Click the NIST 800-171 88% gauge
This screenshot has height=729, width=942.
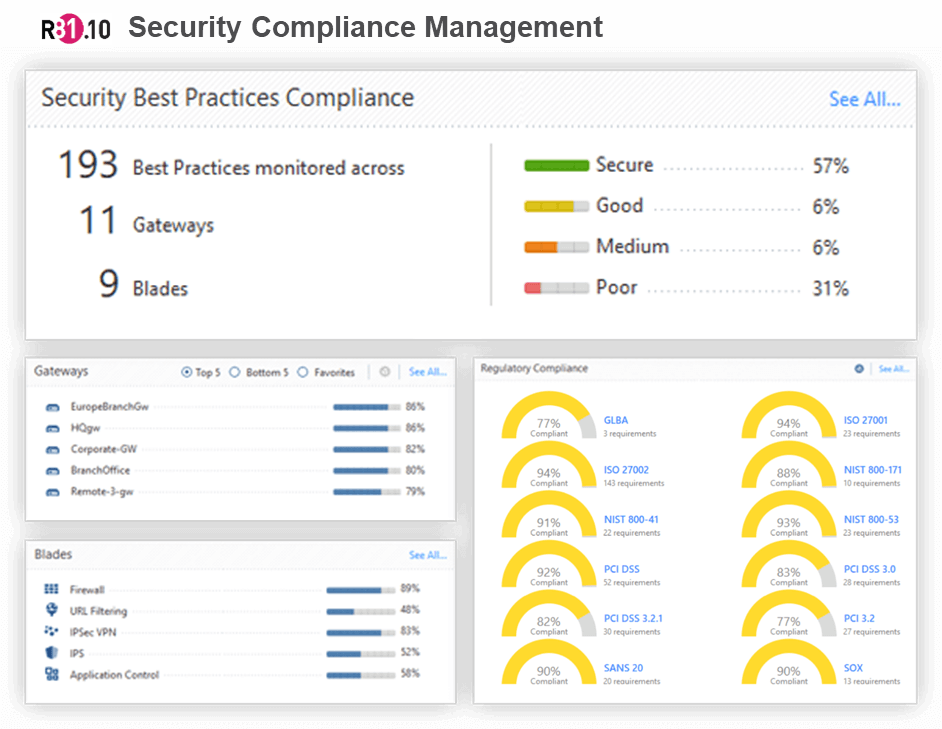[789, 465]
